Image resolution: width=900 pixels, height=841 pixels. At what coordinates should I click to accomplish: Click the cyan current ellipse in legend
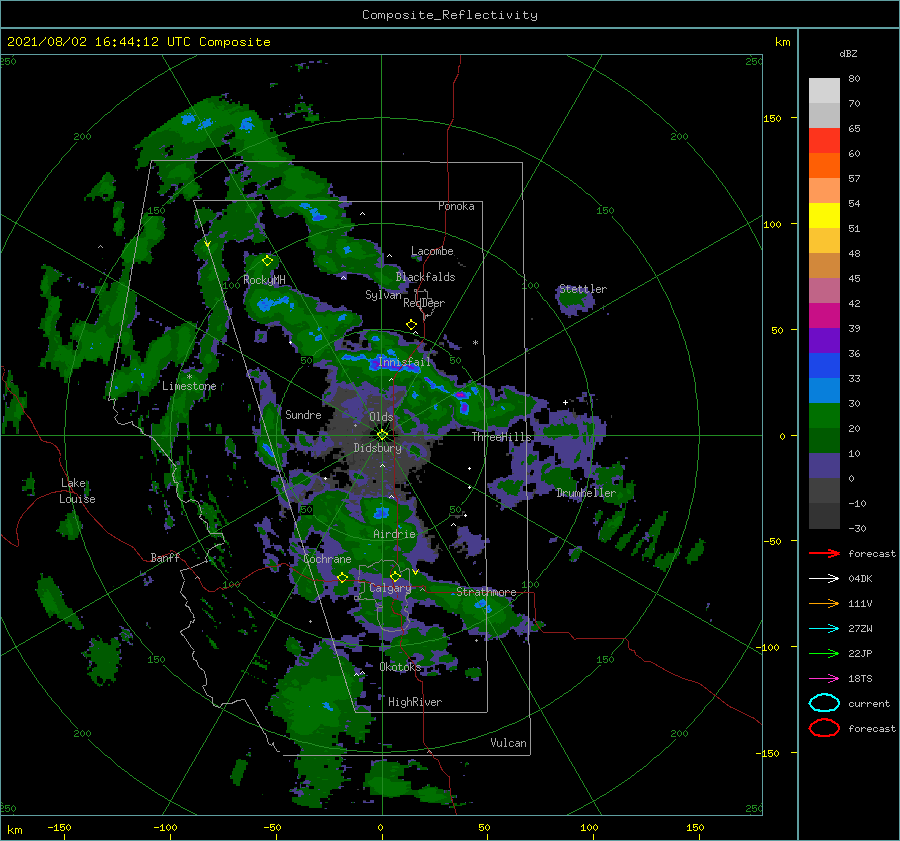point(824,703)
